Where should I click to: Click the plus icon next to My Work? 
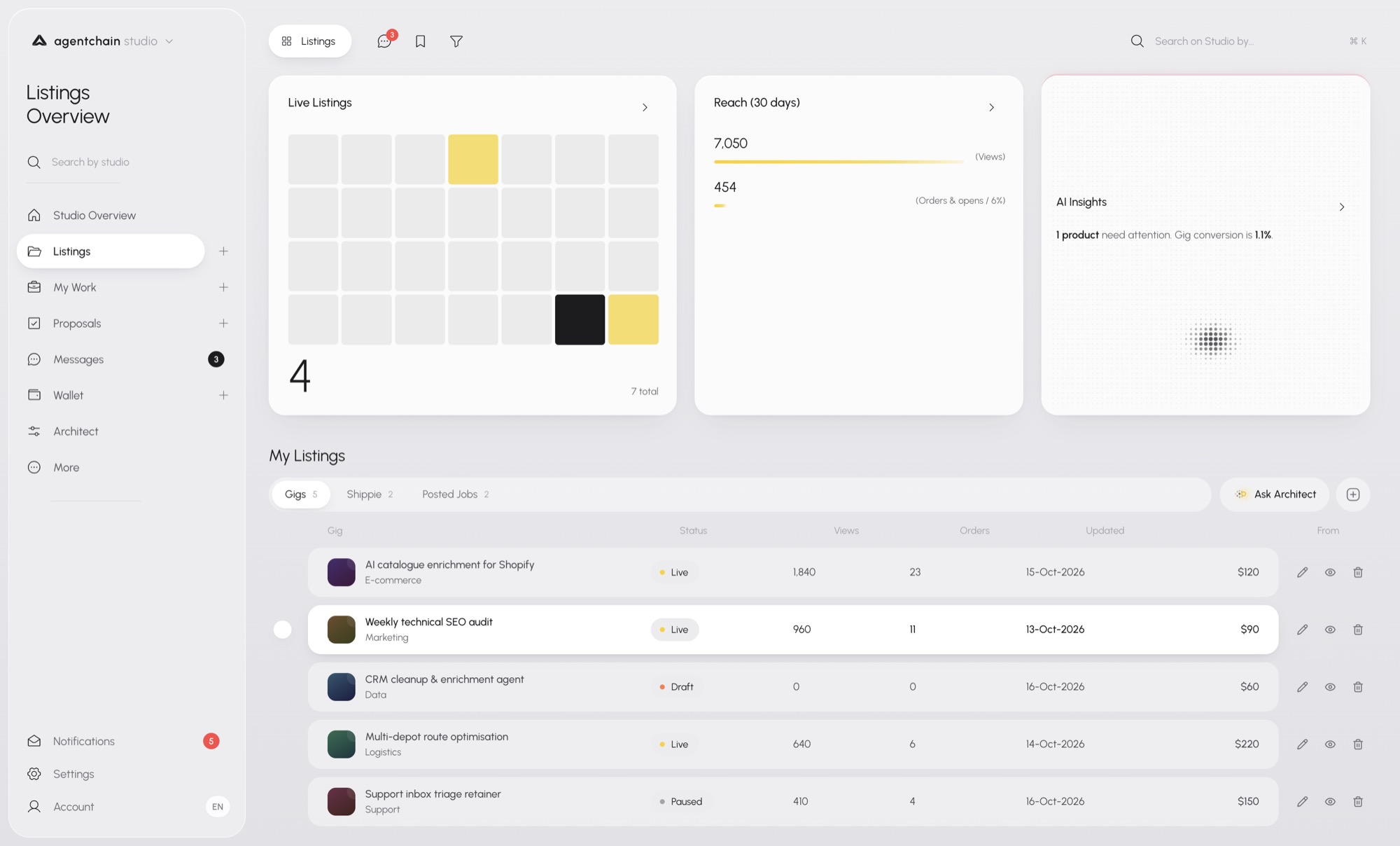223,287
